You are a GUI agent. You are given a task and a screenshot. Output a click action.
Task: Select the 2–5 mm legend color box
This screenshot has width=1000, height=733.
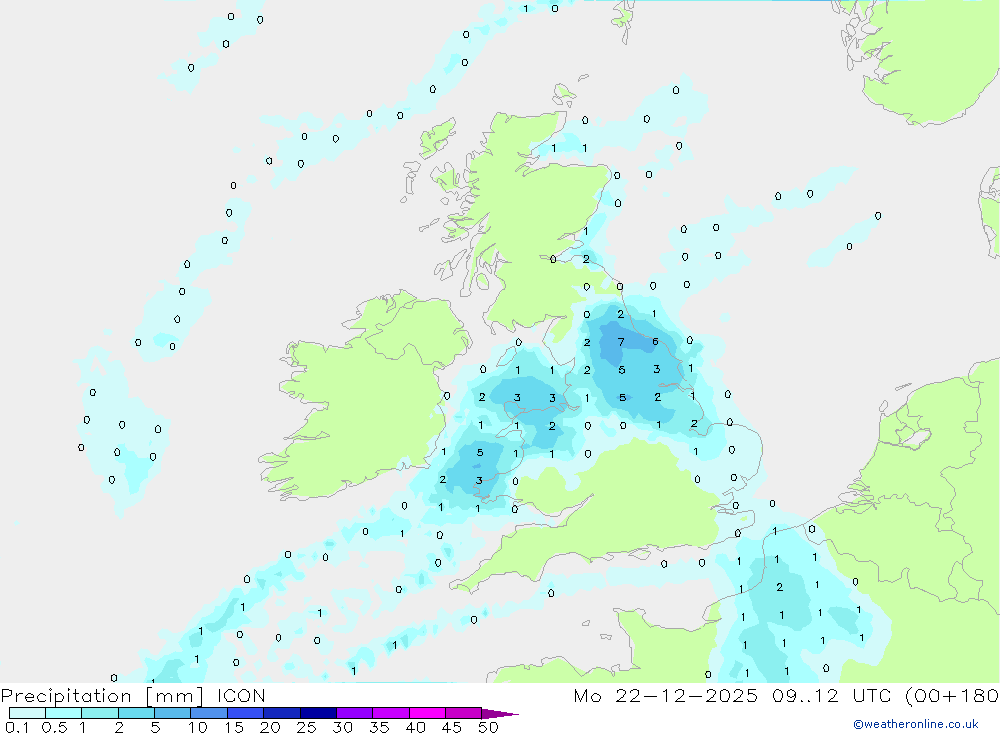coord(136,713)
